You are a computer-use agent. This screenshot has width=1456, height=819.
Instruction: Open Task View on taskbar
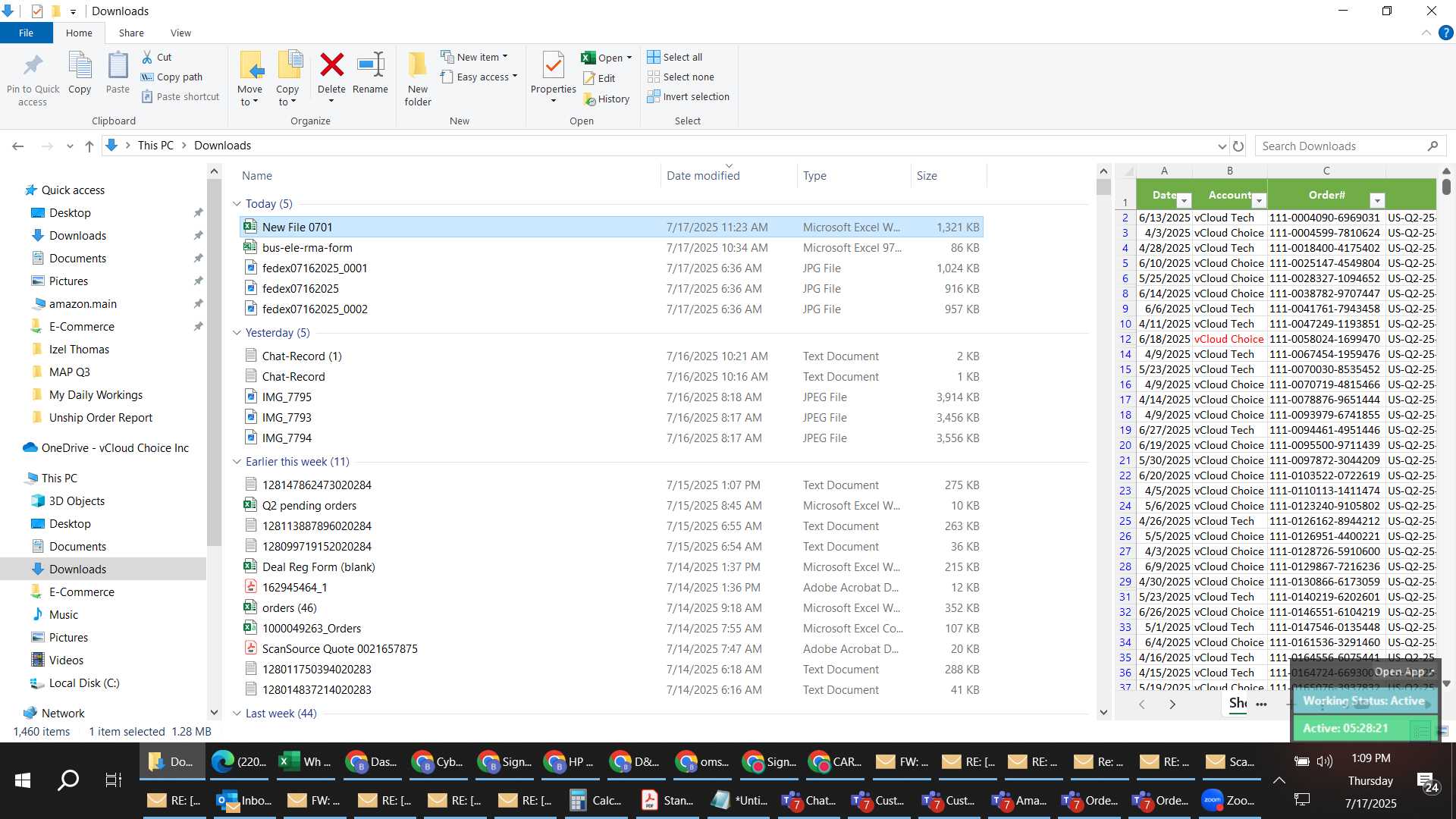pos(114,780)
